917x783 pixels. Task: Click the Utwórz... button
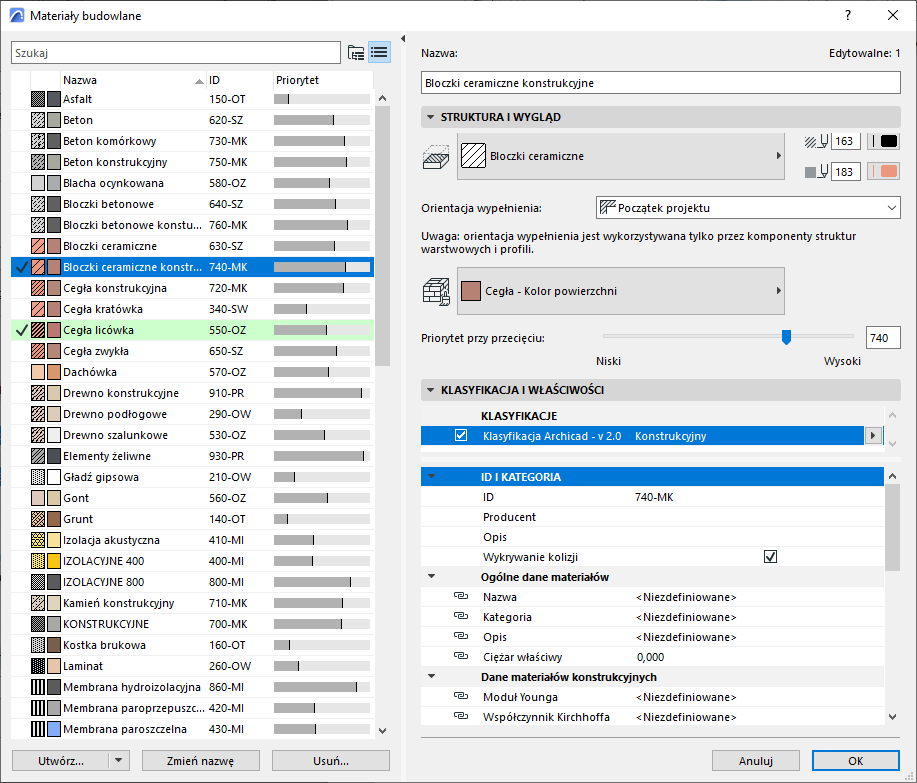tap(61, 761)
